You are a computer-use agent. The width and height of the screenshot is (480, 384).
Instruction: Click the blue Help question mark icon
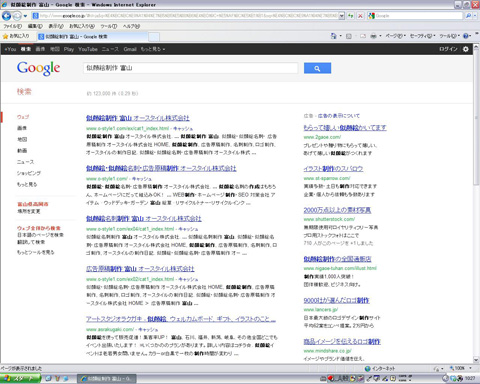[x=466, y=36]
